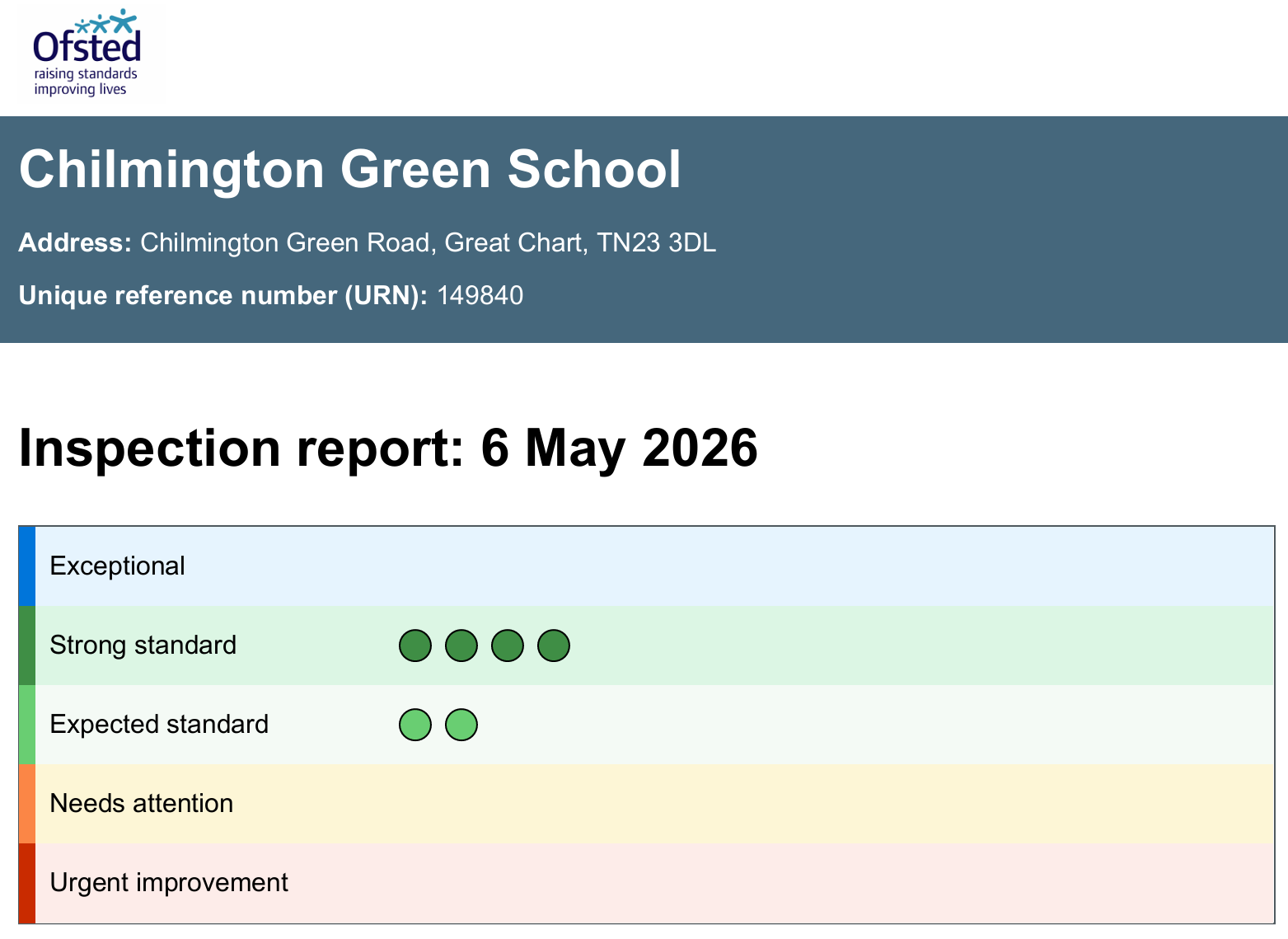Click the second dark green Strong standard dot
Viewport: 1288px width, 939px height.
coord(461,646)
